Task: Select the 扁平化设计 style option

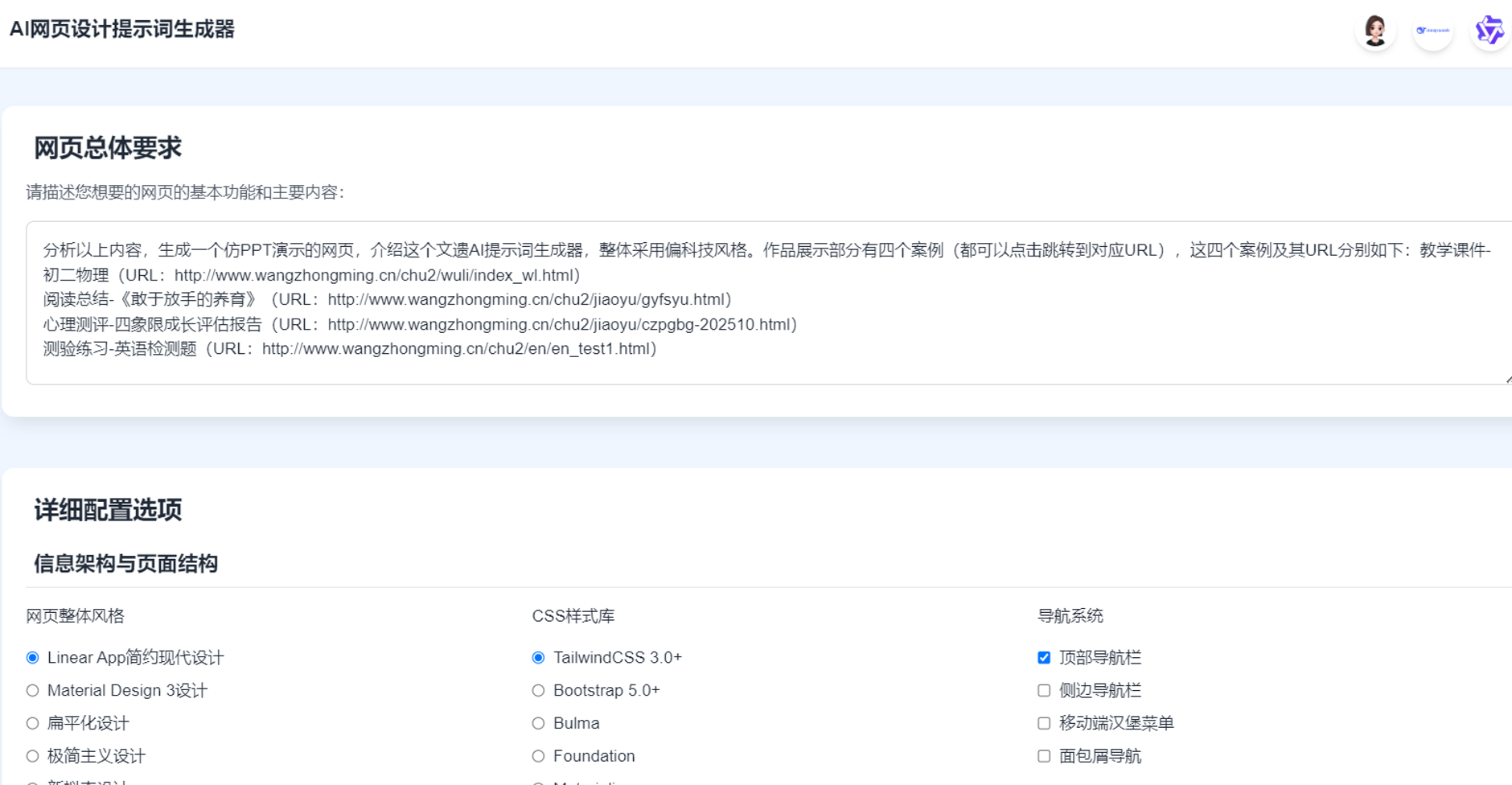Action: (x=32, y=723)
